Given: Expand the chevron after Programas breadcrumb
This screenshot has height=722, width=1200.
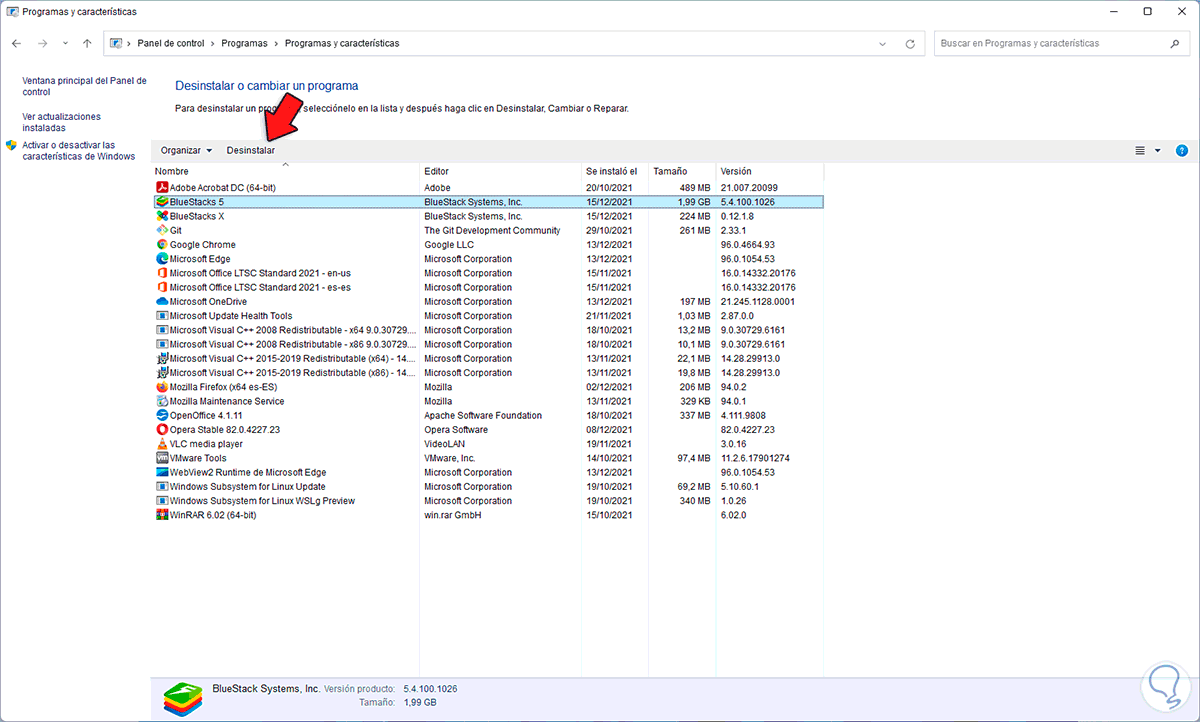Looking at the screenshot, I should coord(276,44).
